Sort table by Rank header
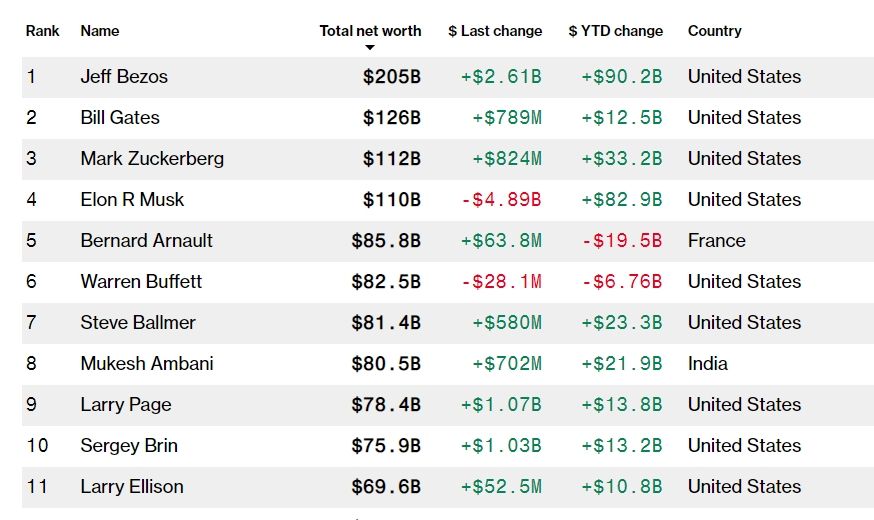 point(43,31)
